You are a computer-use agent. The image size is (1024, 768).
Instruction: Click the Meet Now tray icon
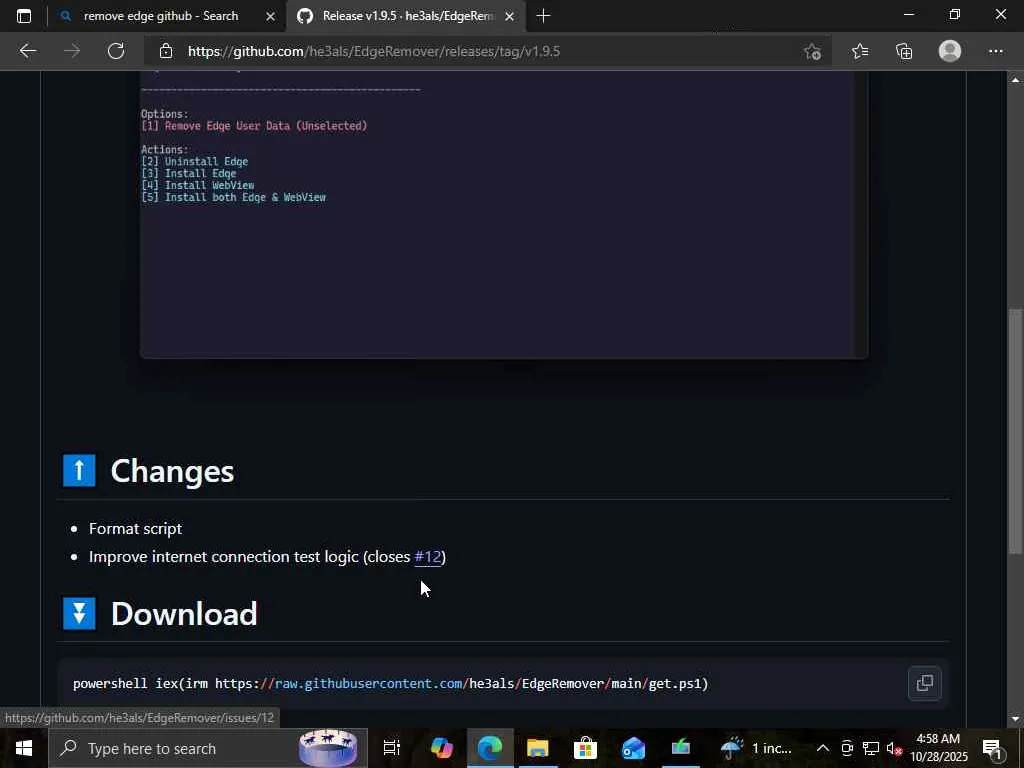coord(847,748)
